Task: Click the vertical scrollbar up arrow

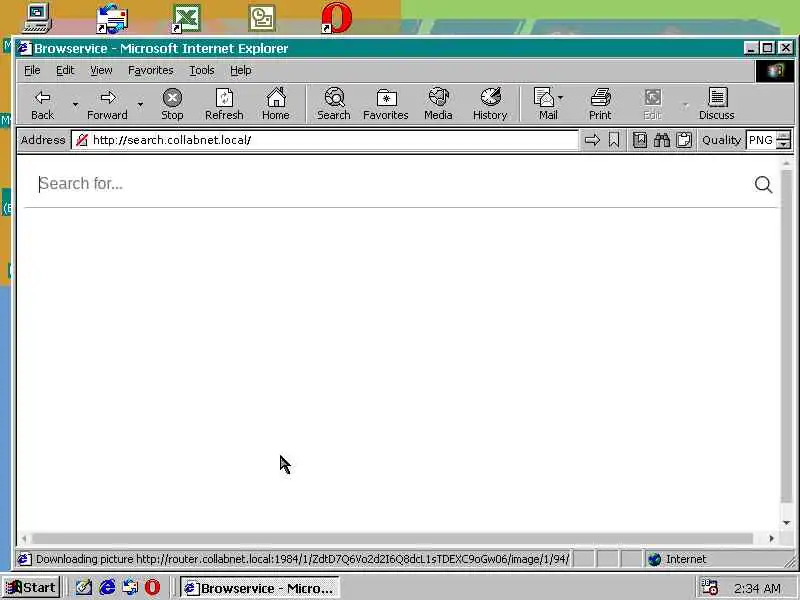Action: (786, 163)
